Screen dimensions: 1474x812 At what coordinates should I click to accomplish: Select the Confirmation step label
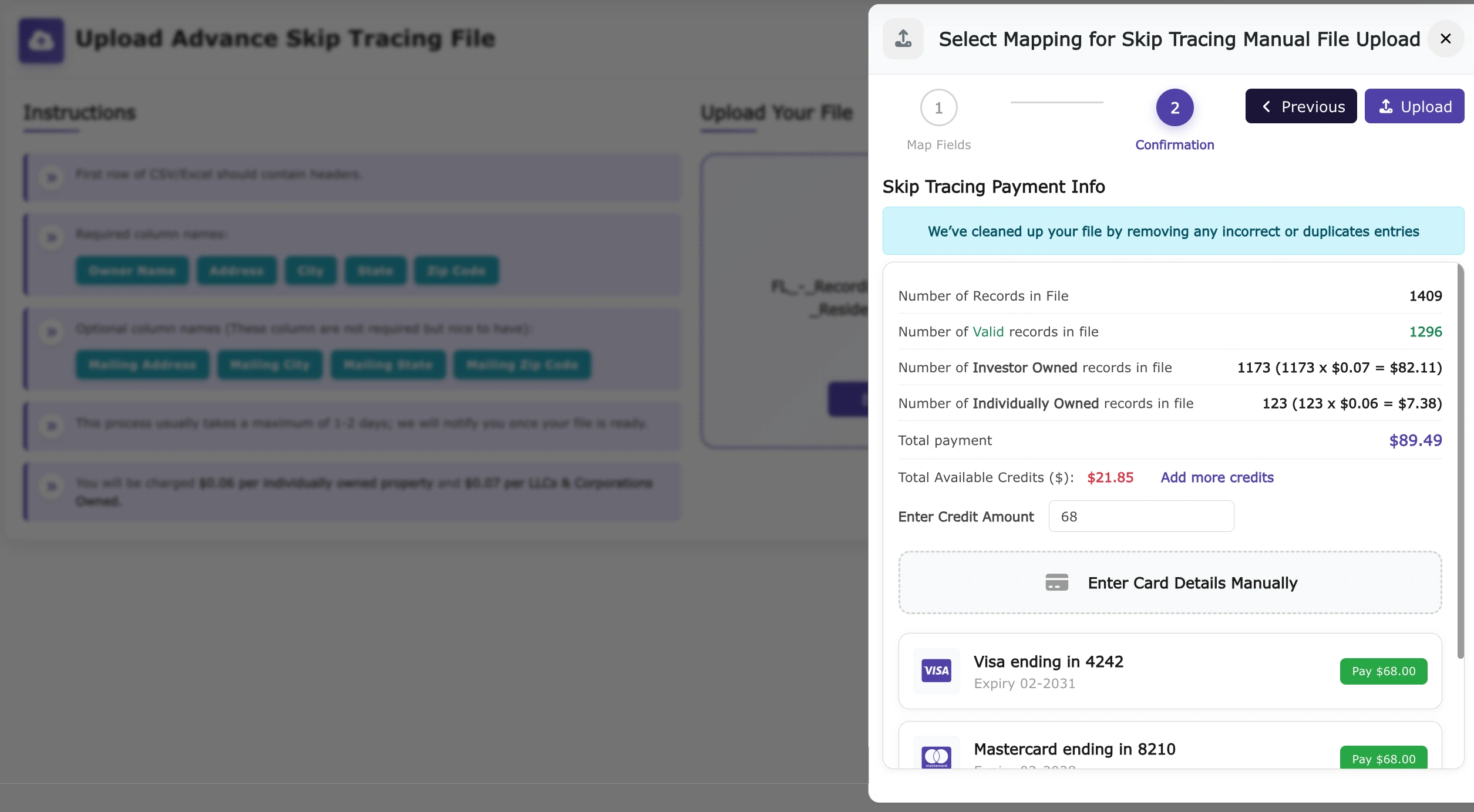coord(1174,144)
